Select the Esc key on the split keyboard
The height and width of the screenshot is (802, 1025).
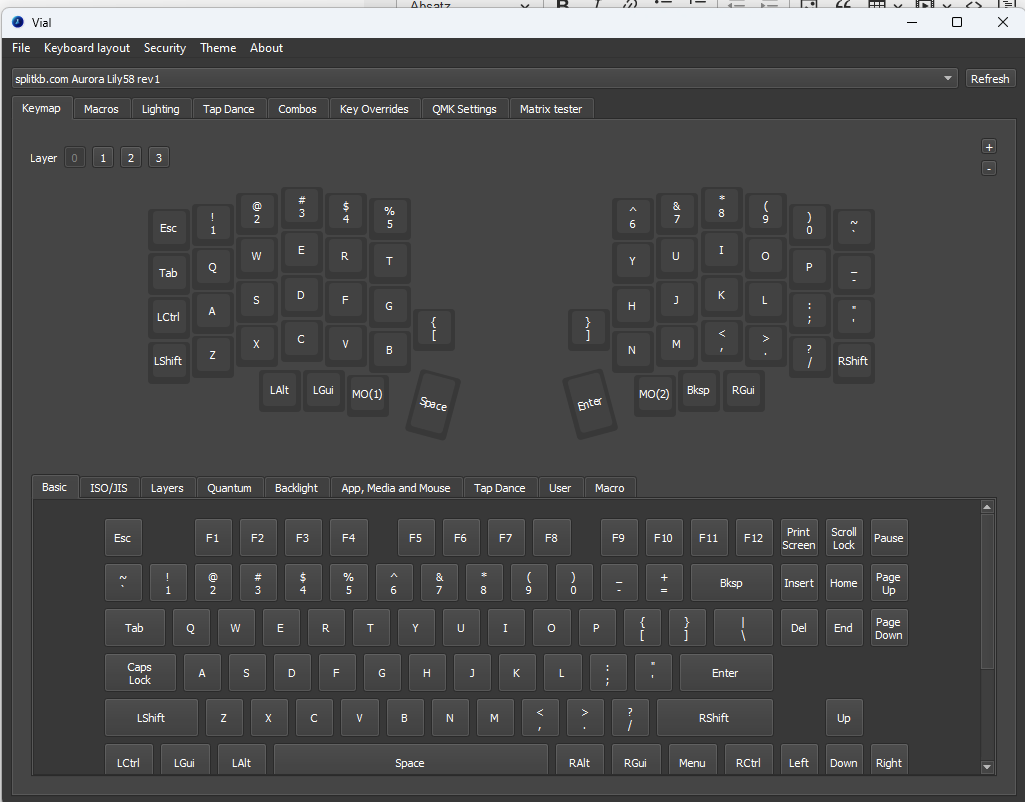tap(168, 228)
